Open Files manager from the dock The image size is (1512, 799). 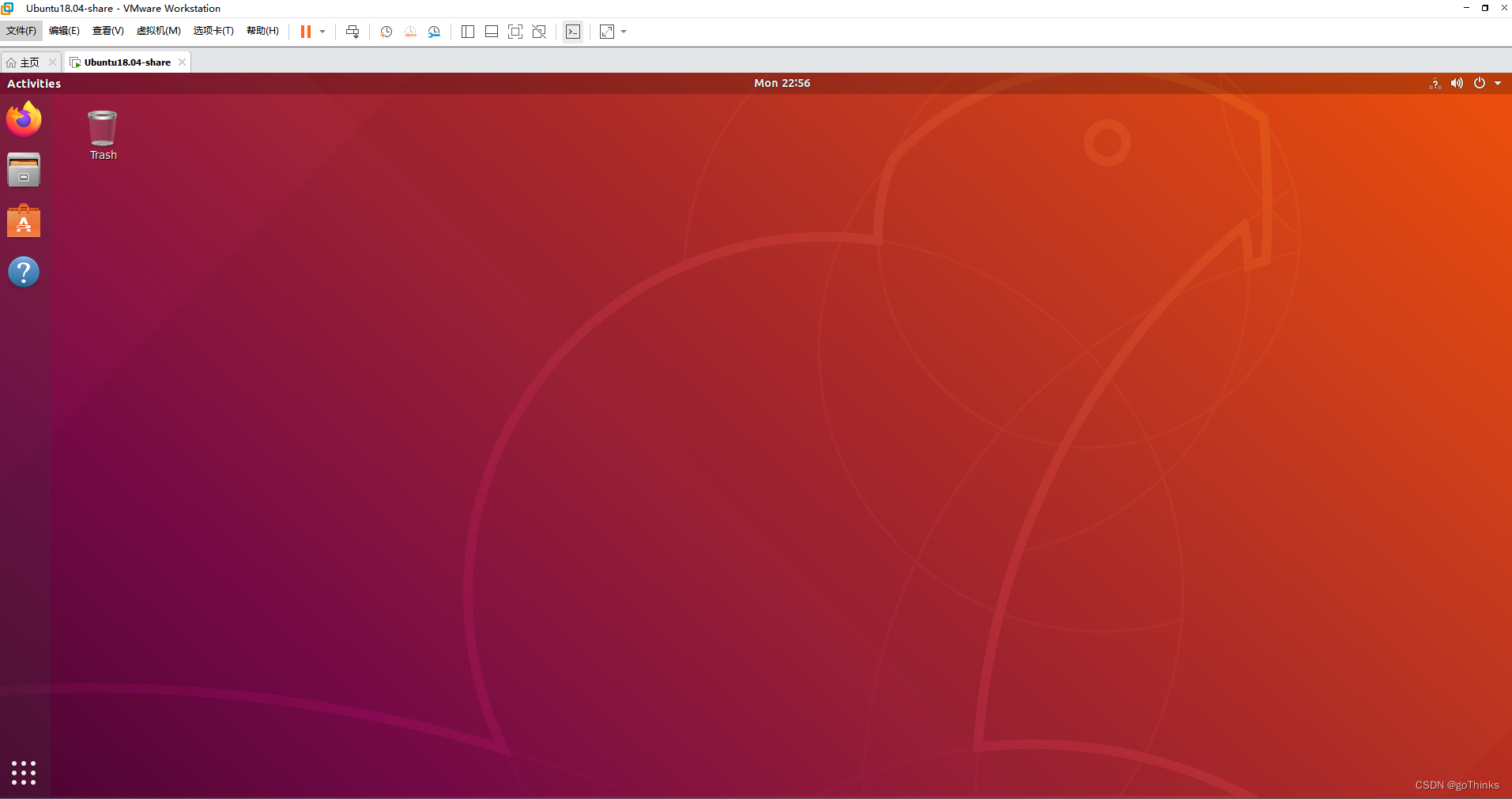tap(24, 170)
